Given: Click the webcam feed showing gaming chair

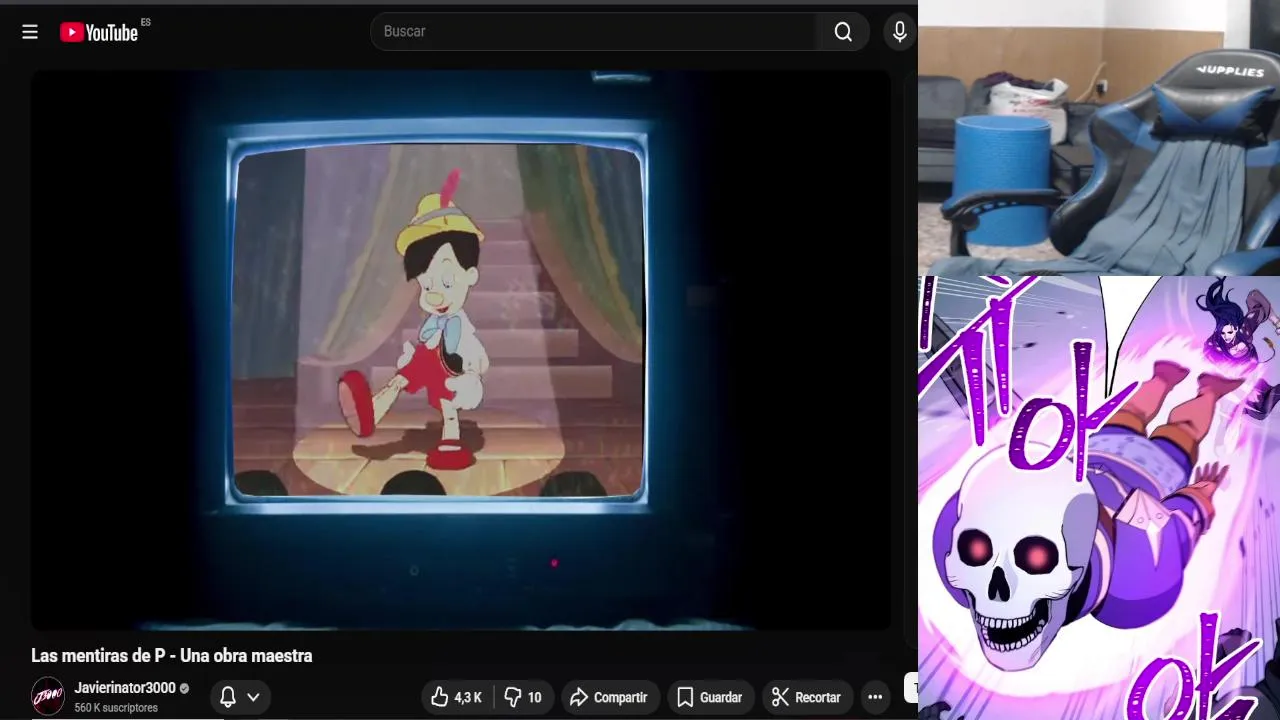Looking at the screenshot, I should click(1099, 138).
